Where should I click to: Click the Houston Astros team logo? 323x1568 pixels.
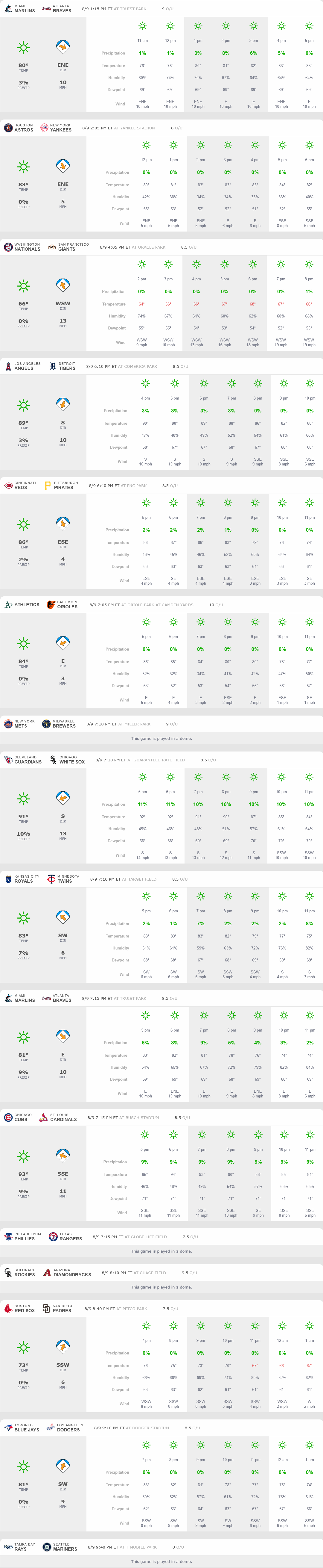click(8, 128)
